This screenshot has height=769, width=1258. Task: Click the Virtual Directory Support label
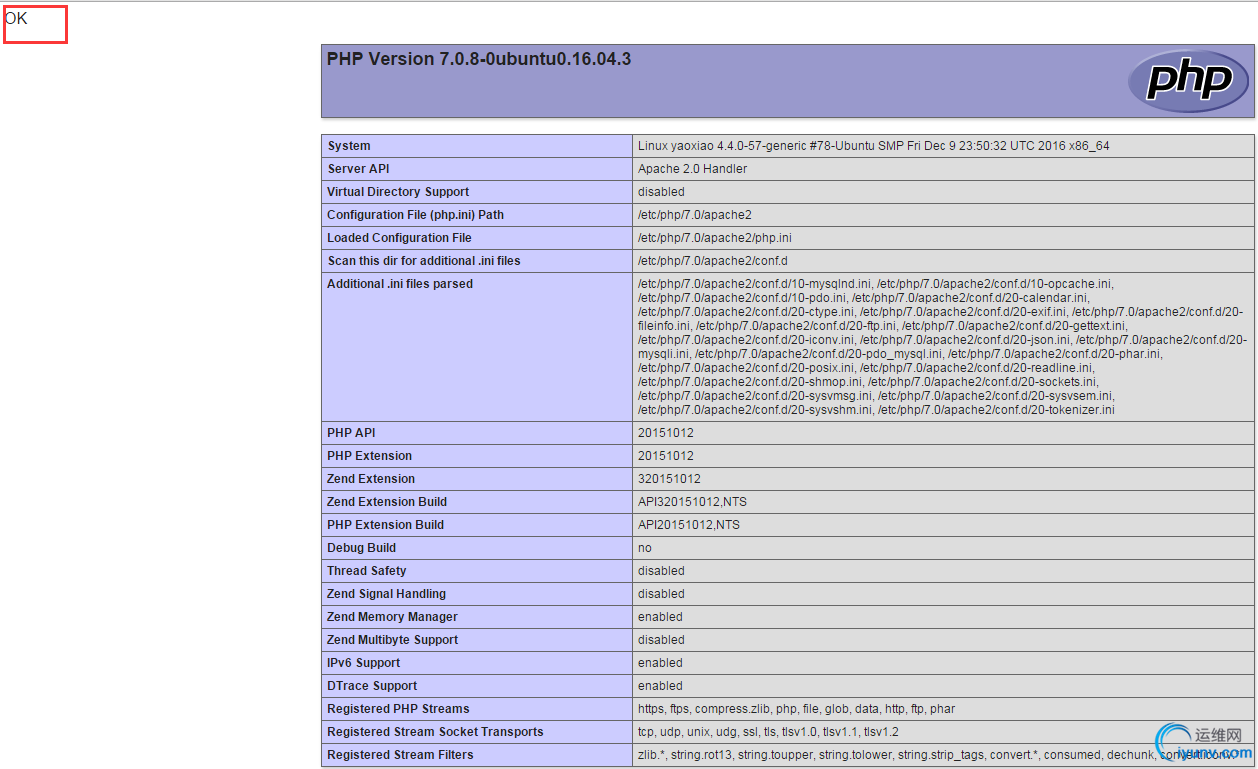pos(398,192)
